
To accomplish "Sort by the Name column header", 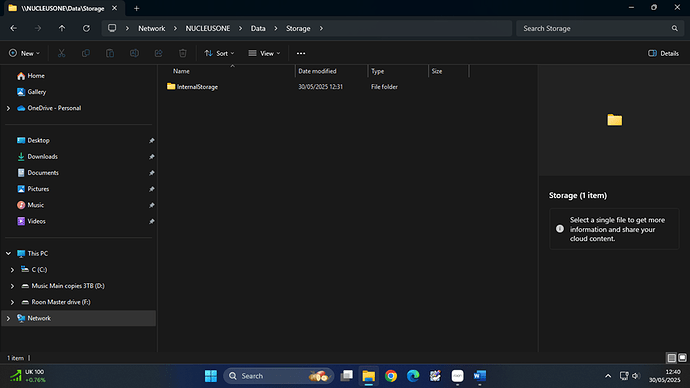I will pyautogui.click(x=181, y=71).
